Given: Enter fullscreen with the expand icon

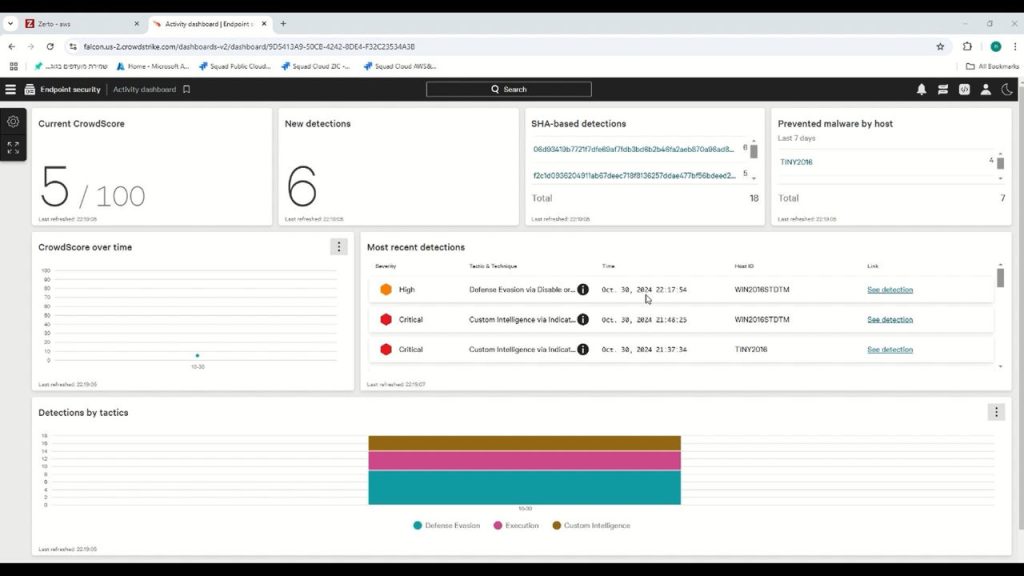Looking at the screenshot, I should pos(13,148).
